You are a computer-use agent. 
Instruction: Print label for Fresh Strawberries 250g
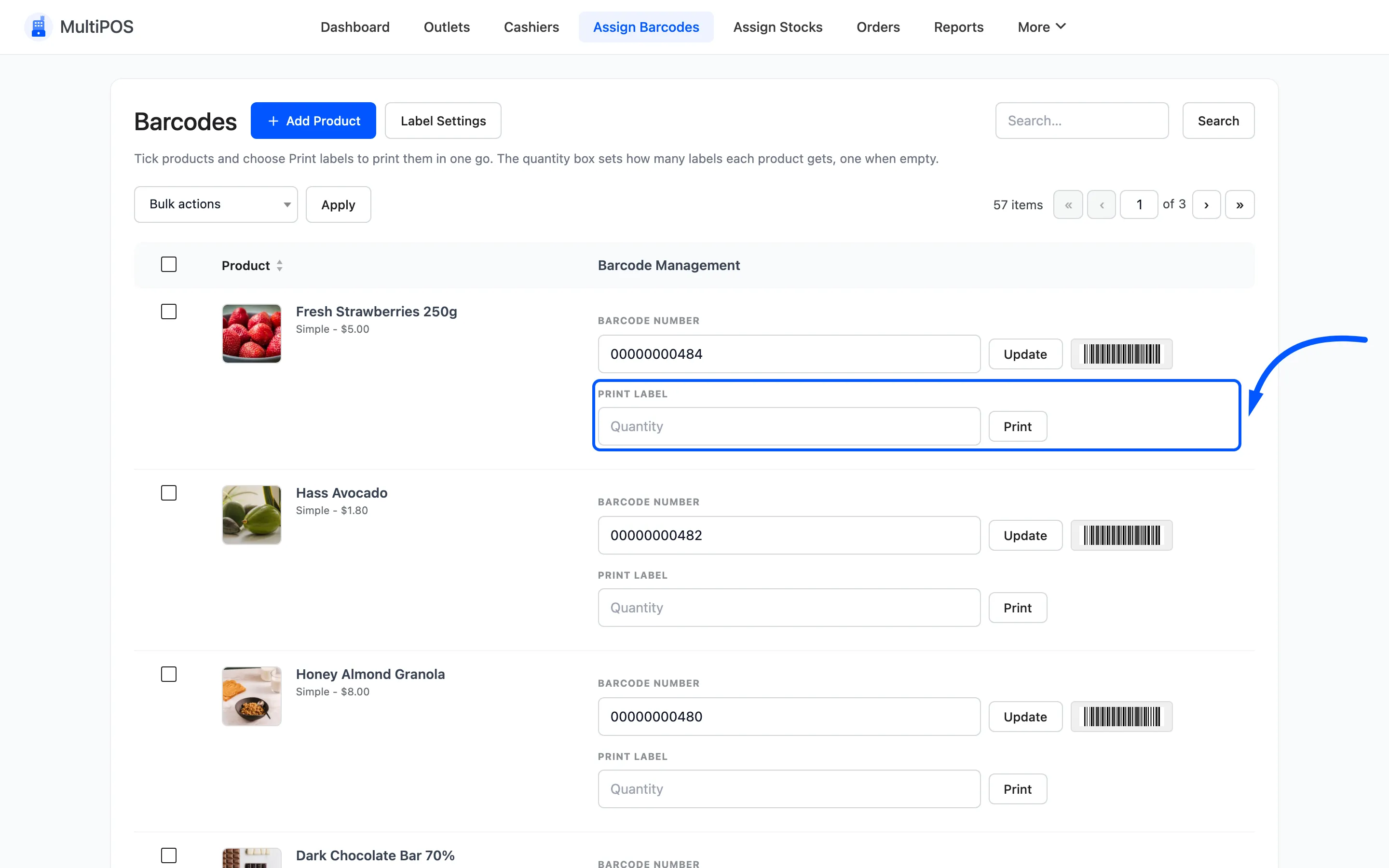(x=1018, y=427)
